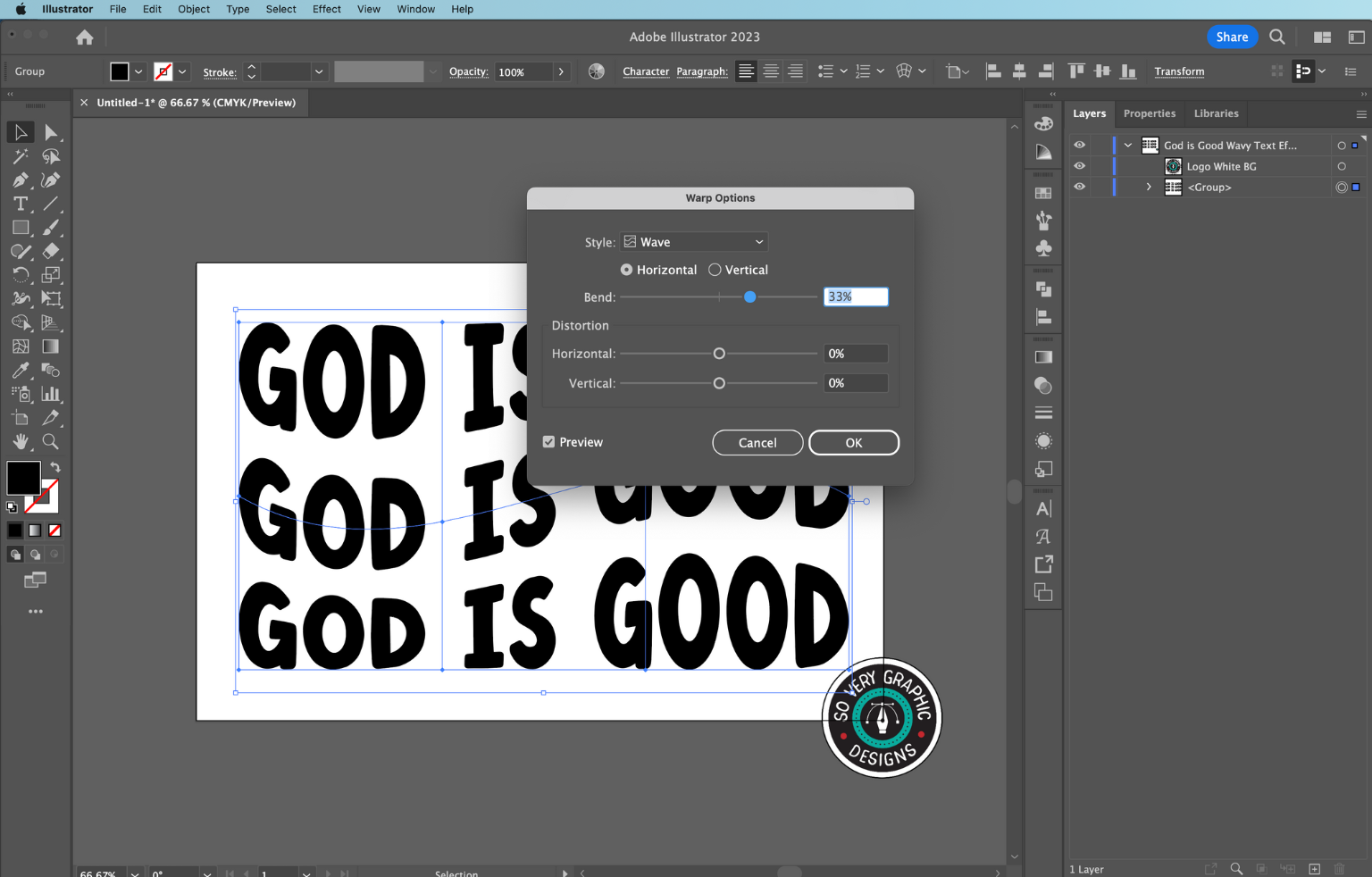Screen dimensions: 1372x877
Task: Open the fill color dropdown arrow
Action: pos(138,71)
